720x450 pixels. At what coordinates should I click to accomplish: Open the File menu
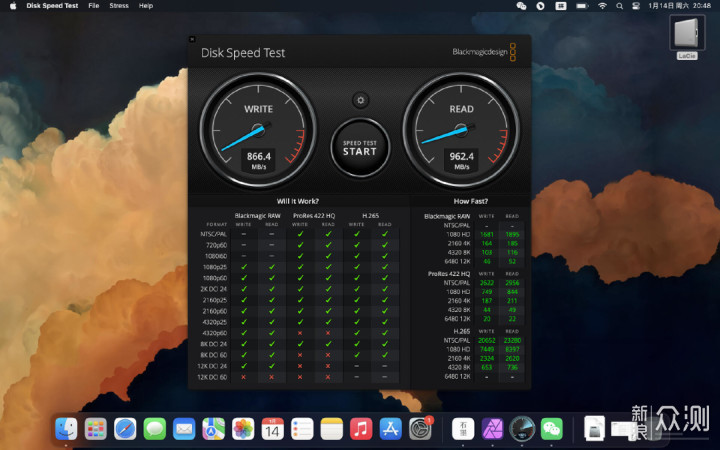94,6
